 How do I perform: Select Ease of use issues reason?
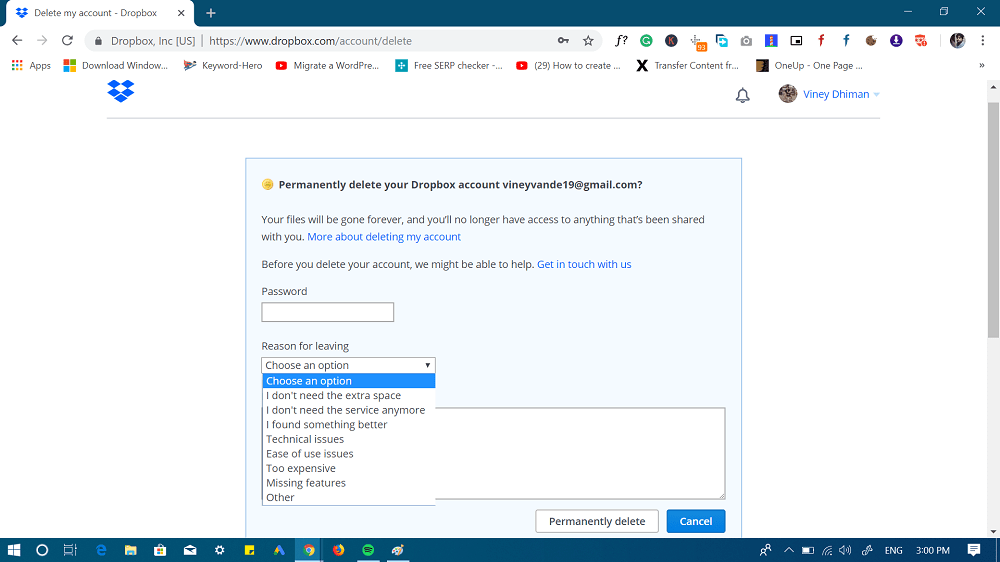pos(349,454)
